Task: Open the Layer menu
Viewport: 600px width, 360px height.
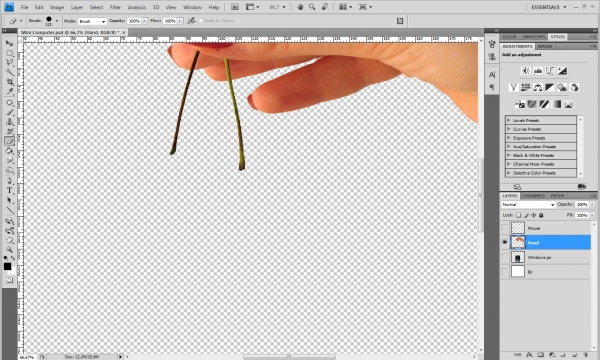Action: 77,7
